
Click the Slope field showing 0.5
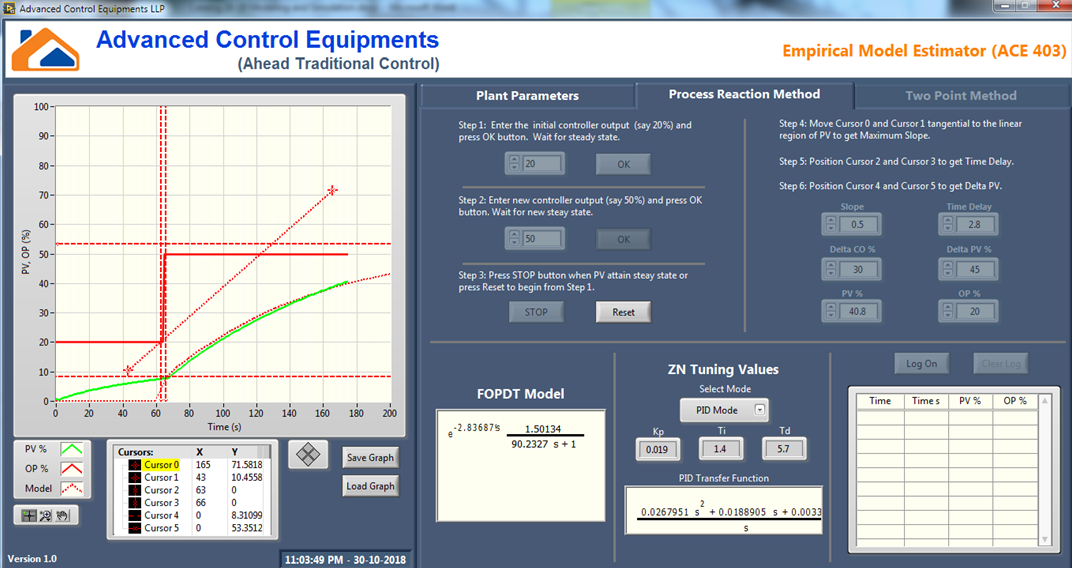click(x=859, y=224)
